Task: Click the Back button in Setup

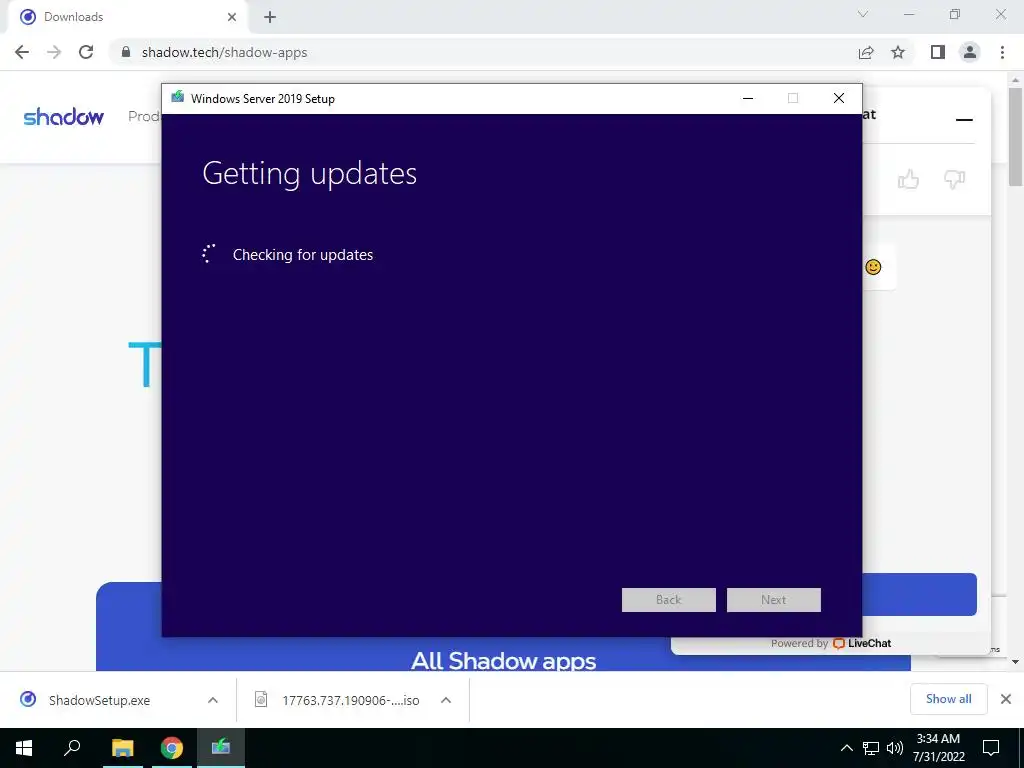Action: click(669, 600)
